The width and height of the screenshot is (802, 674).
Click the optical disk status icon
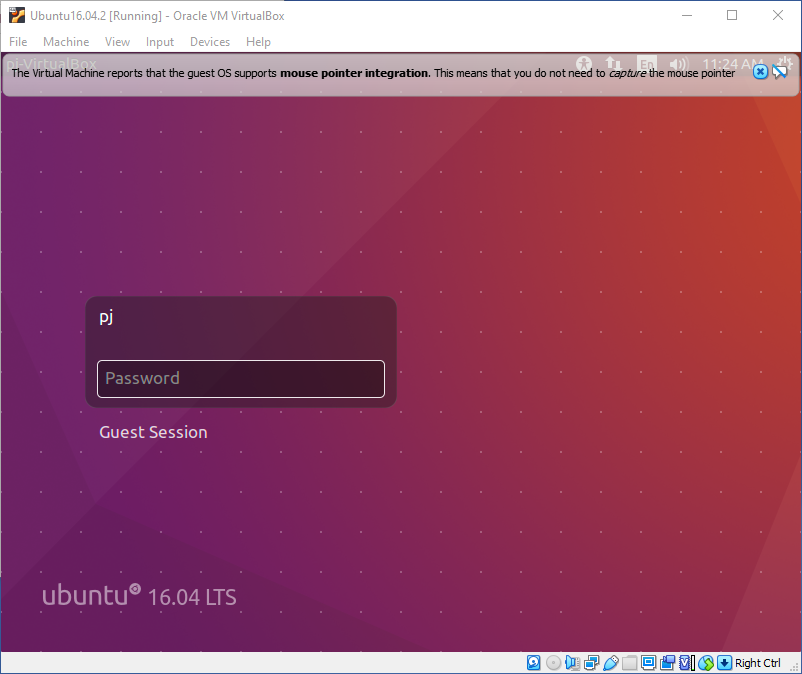click(553, 663)
